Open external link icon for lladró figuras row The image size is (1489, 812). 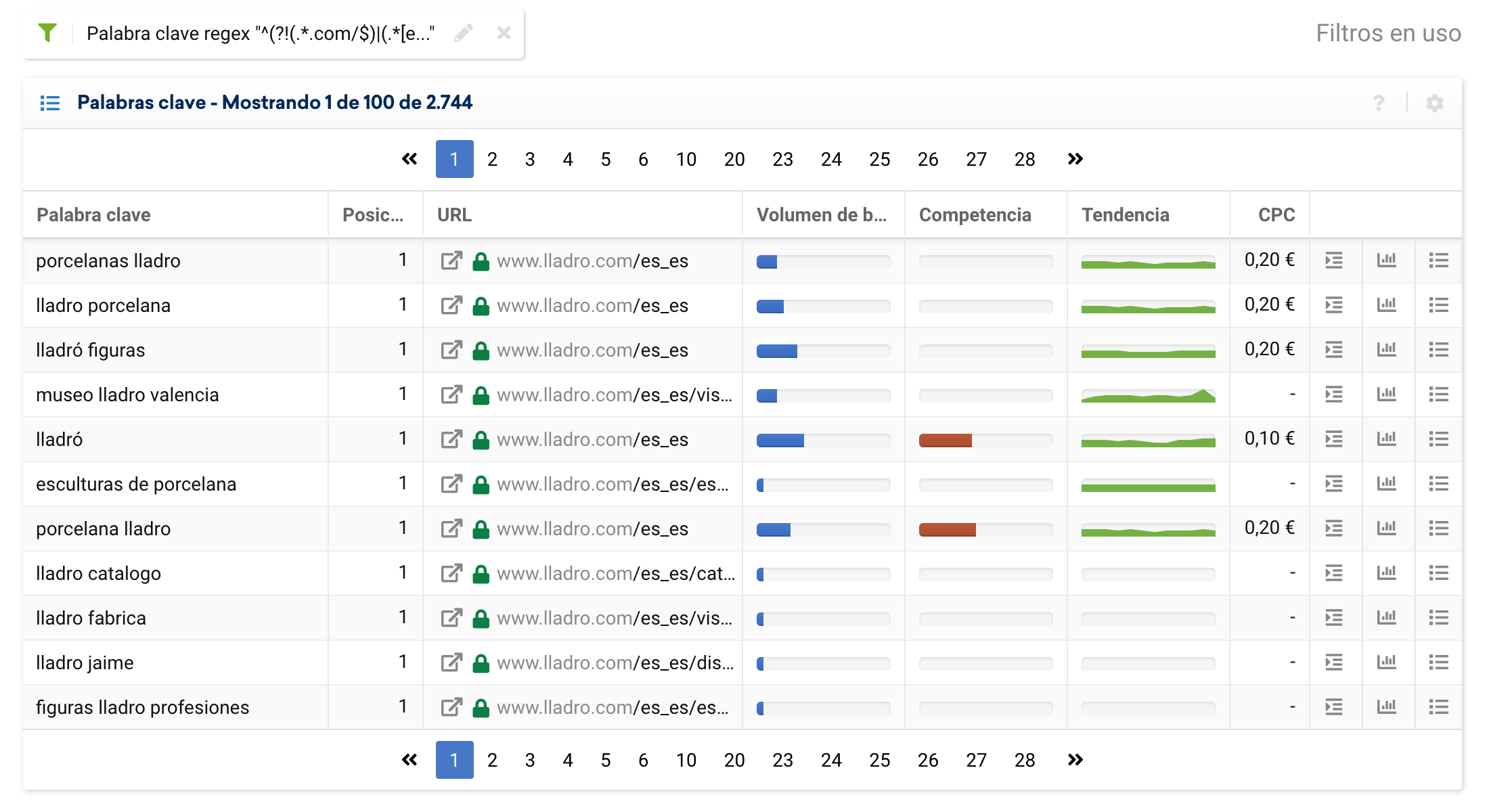(x=451, y=350)
